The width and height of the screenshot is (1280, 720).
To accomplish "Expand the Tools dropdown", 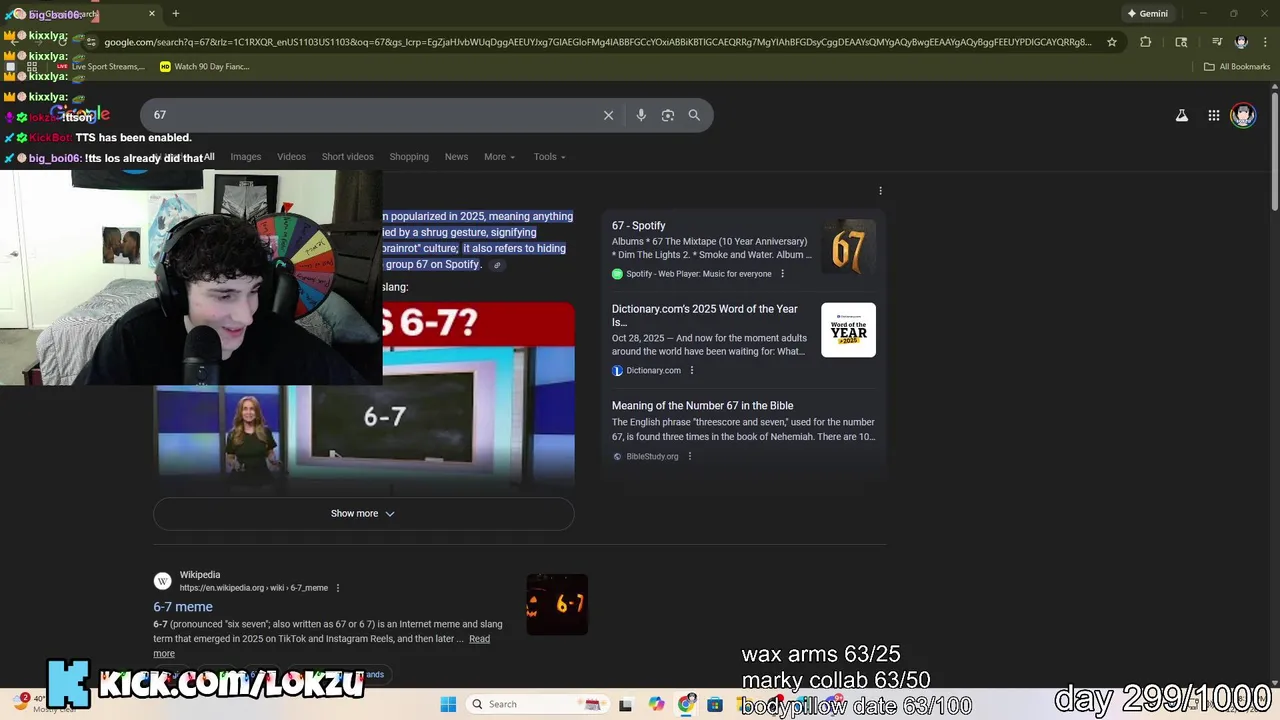I will pyautogui.click(x=549, y=157).
